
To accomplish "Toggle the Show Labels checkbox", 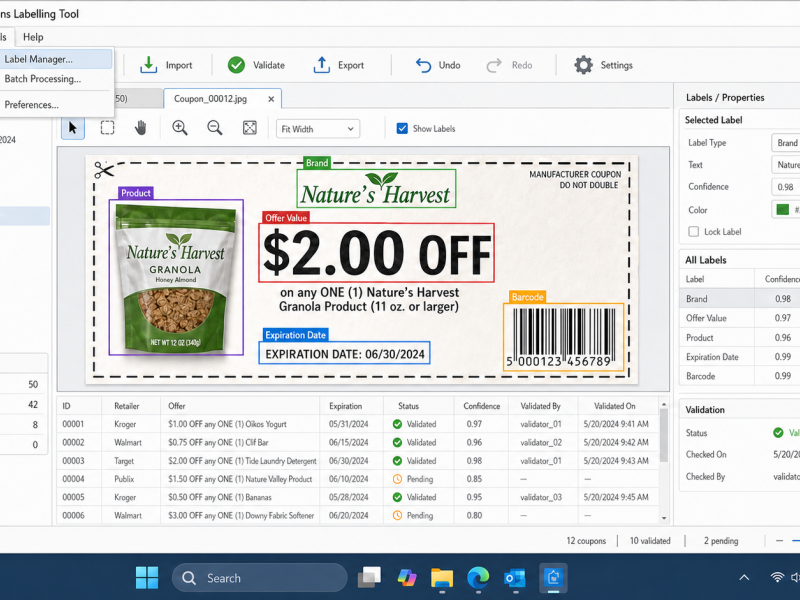I will click(402, 129).
